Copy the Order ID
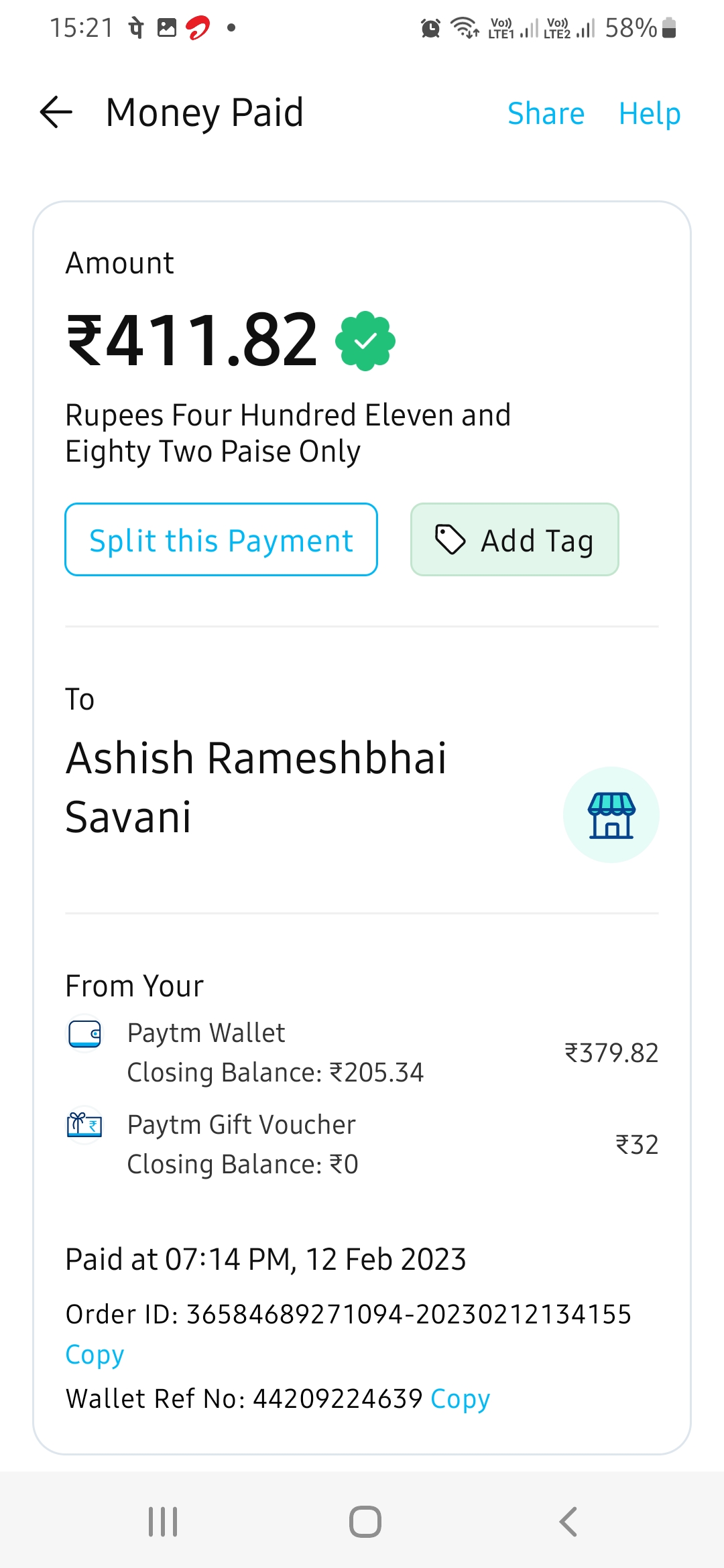Screen dimensions: 724x1568 point(95,1355)
